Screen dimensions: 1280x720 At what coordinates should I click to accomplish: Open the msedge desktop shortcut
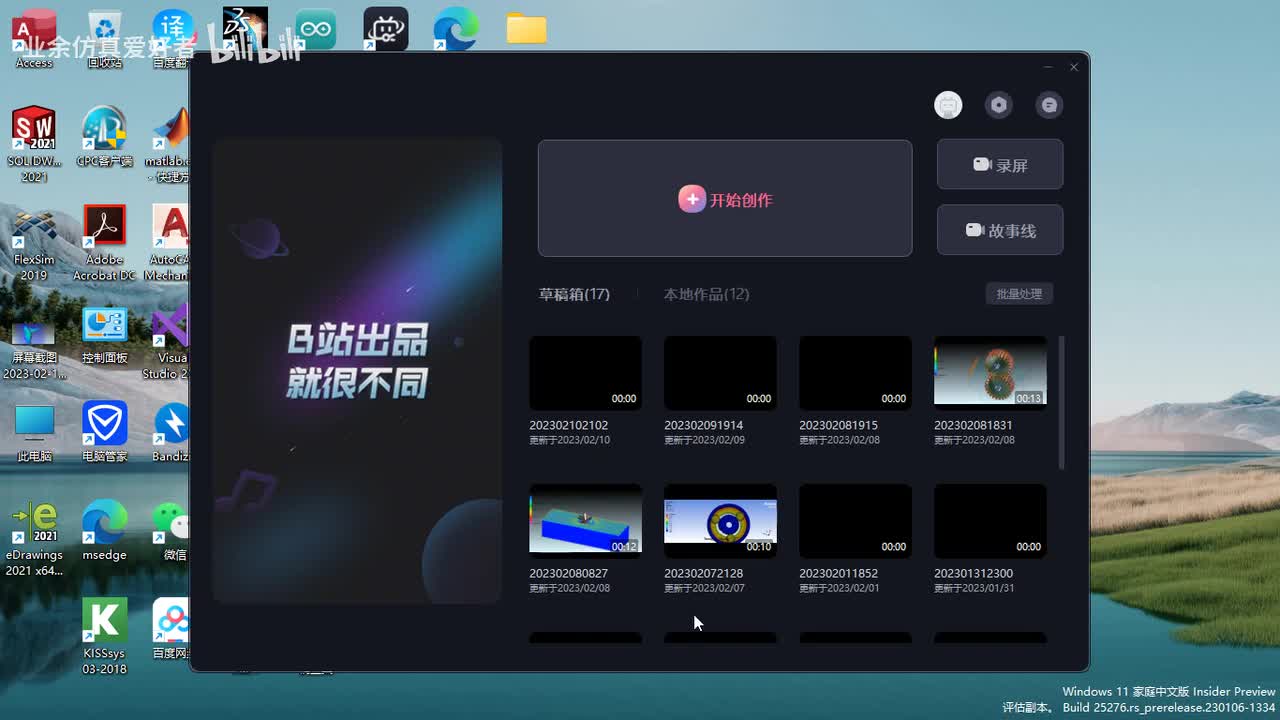104,531
